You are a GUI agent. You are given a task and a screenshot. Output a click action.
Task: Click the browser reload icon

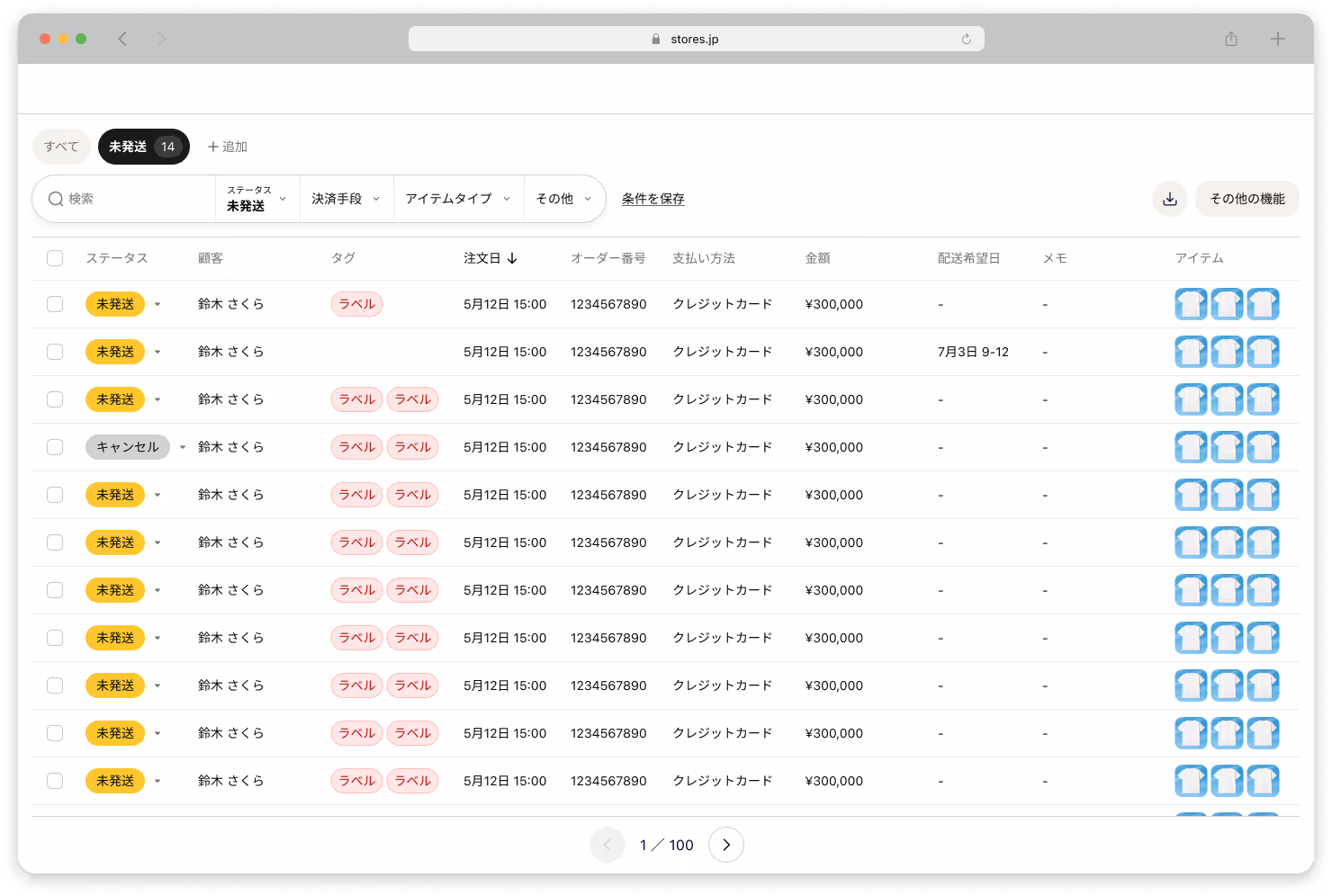pyautogui.click(x=966, y=39)
